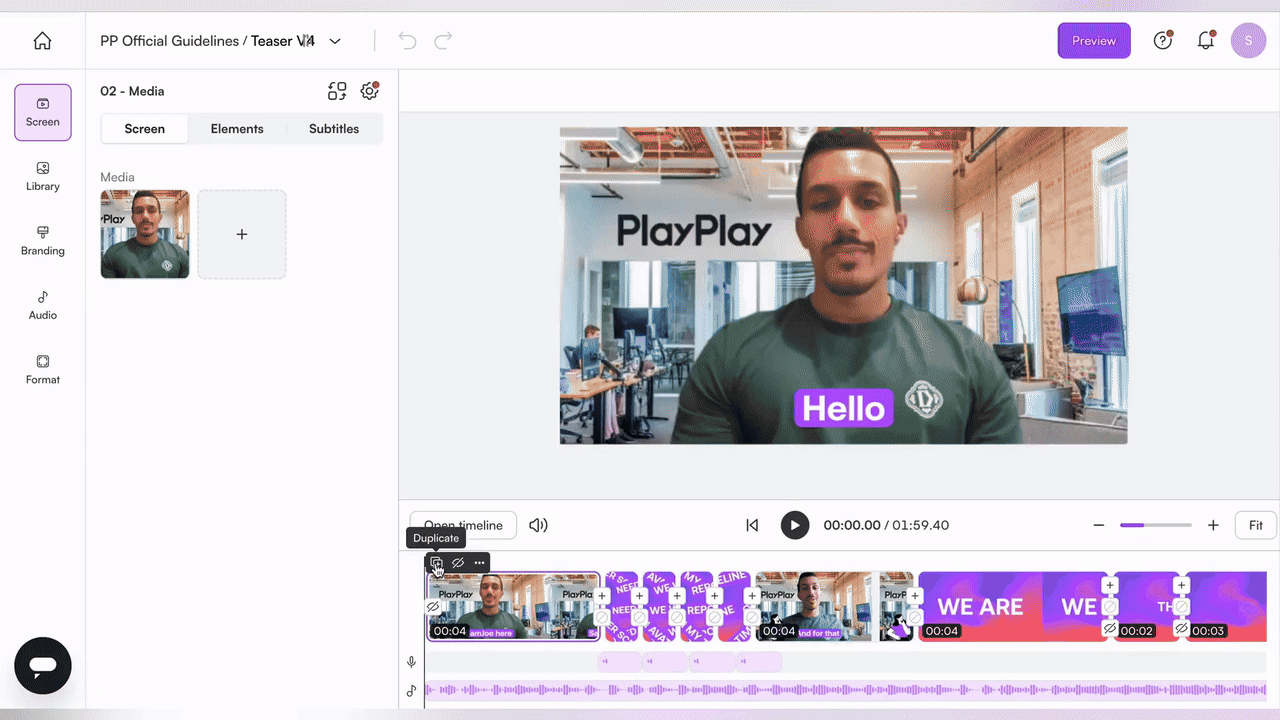Select the WE ARE 00:04 timeline clip
This screenshot has height=720, width=1280.
(1013, 606)
